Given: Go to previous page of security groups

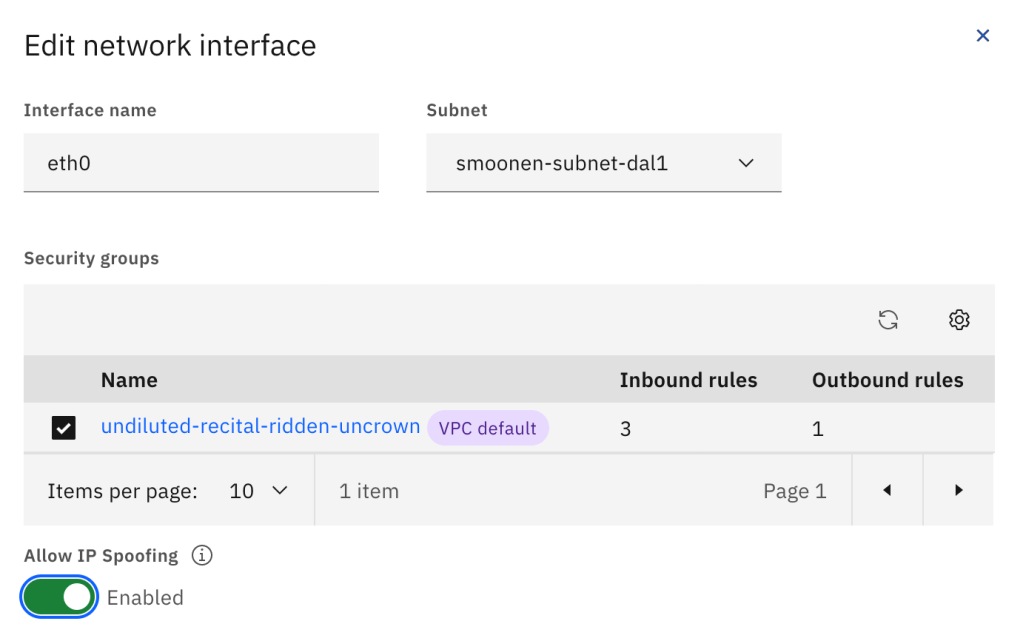Looking at the screenshot, I should pyautogui.click(x=887, y=490).
